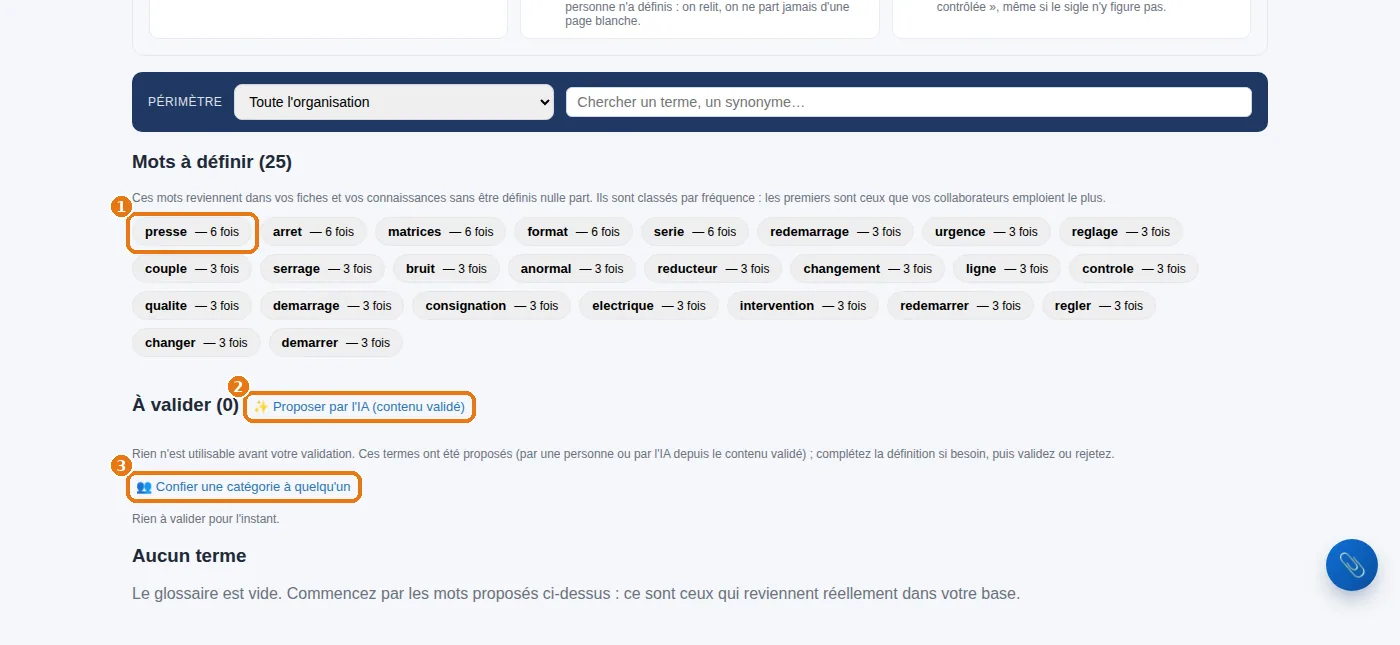Viewport: 1400px width, 645px height.
Task: Pick the 'serrage' word chip
Action: 323,269
